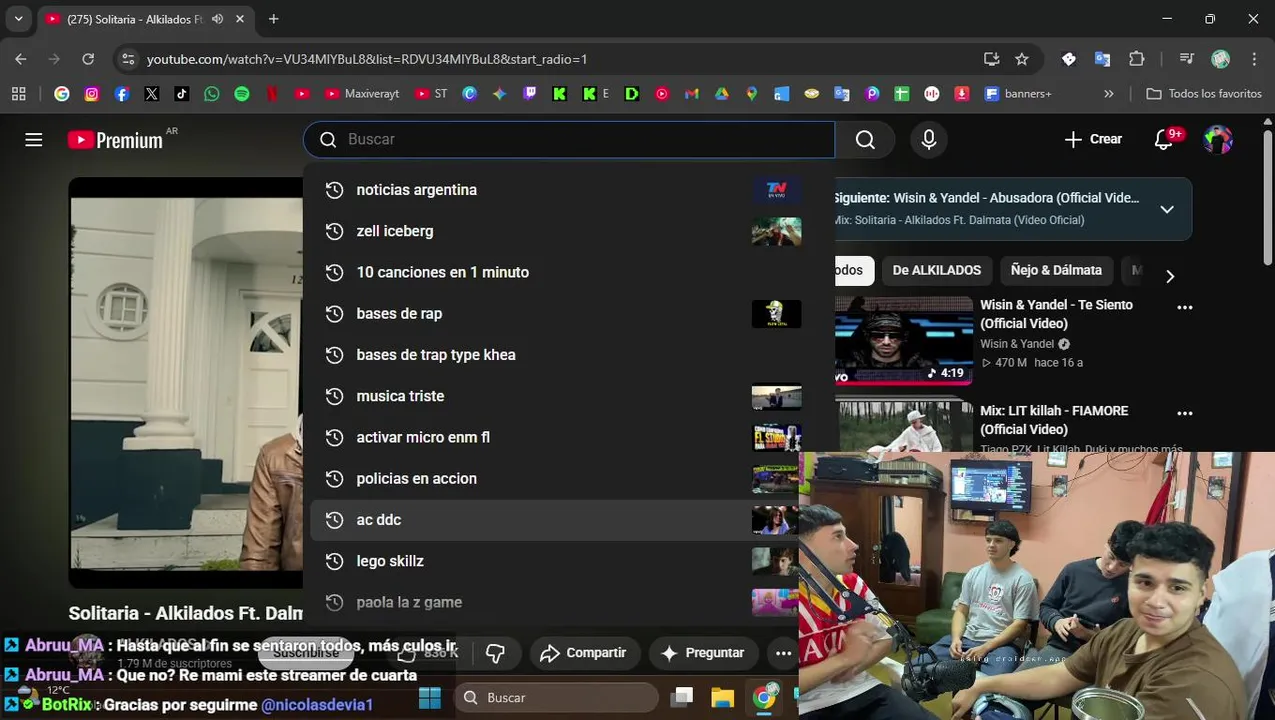The width and height of the screenshot is (1275, 720).
Task: Dislike the video with thumbs-down button
Action: 495,653
